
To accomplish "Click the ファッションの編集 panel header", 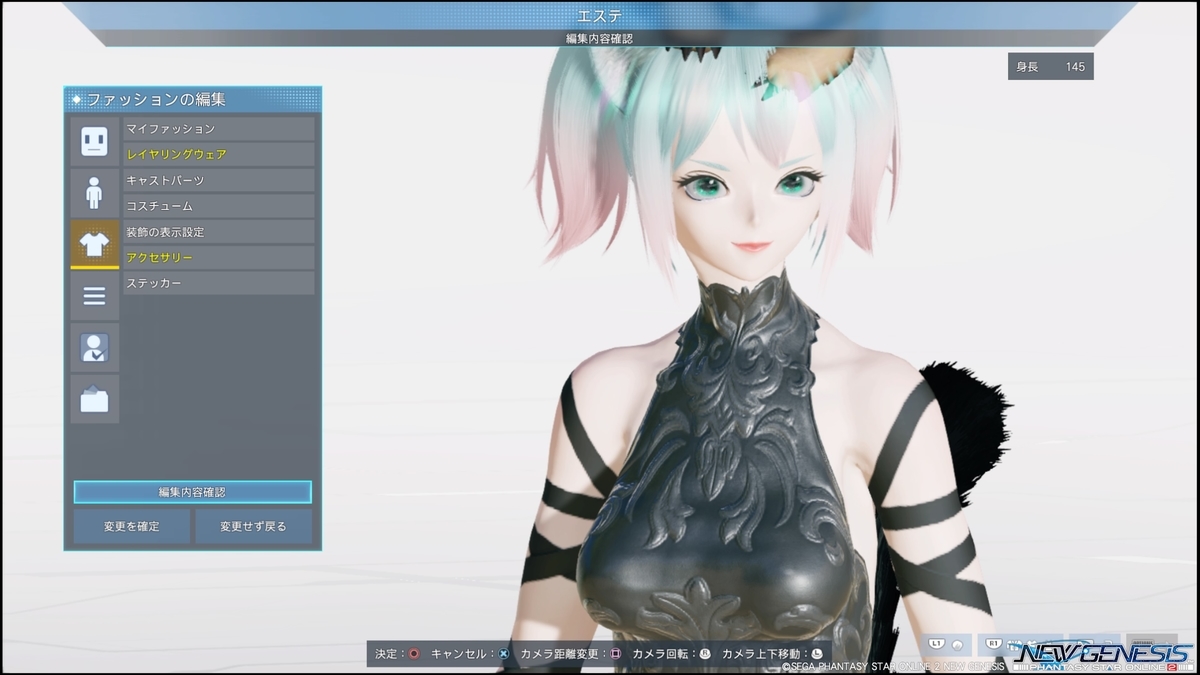I will point(193,99).
